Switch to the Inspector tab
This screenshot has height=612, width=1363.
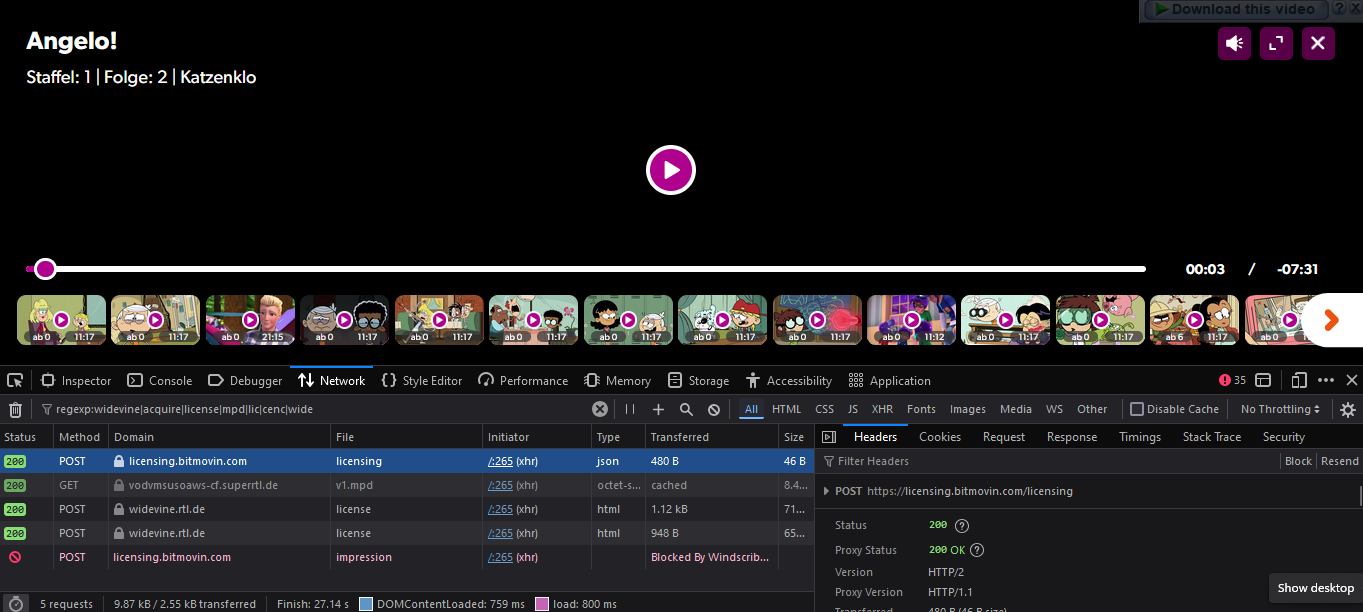(76, 381)
